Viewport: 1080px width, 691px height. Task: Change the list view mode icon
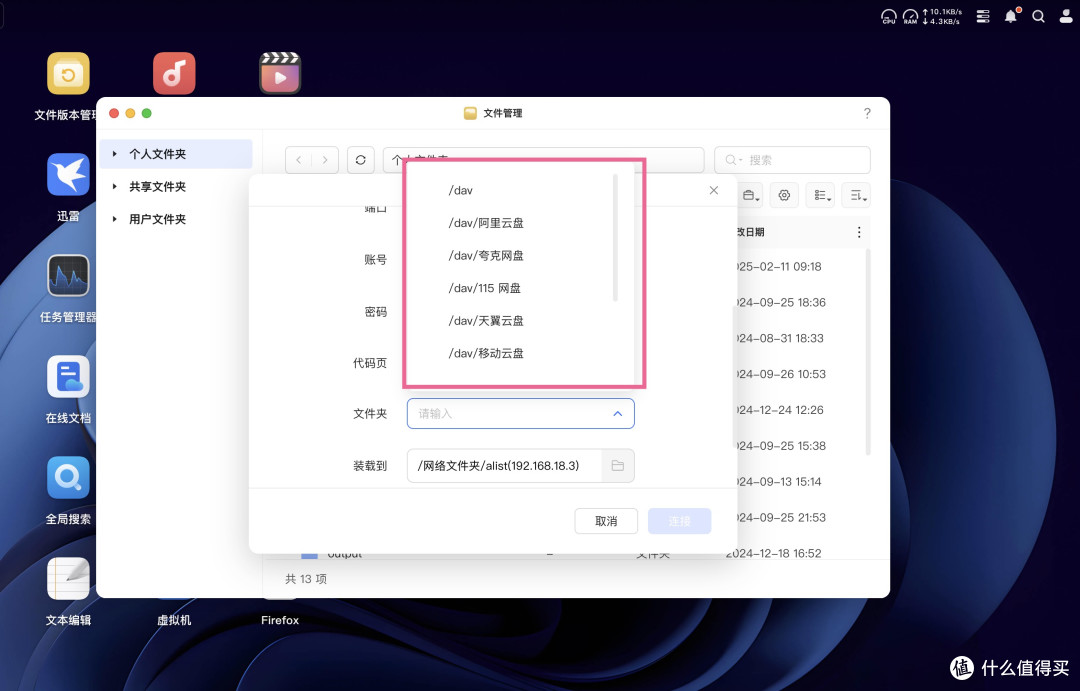point(821,196)
